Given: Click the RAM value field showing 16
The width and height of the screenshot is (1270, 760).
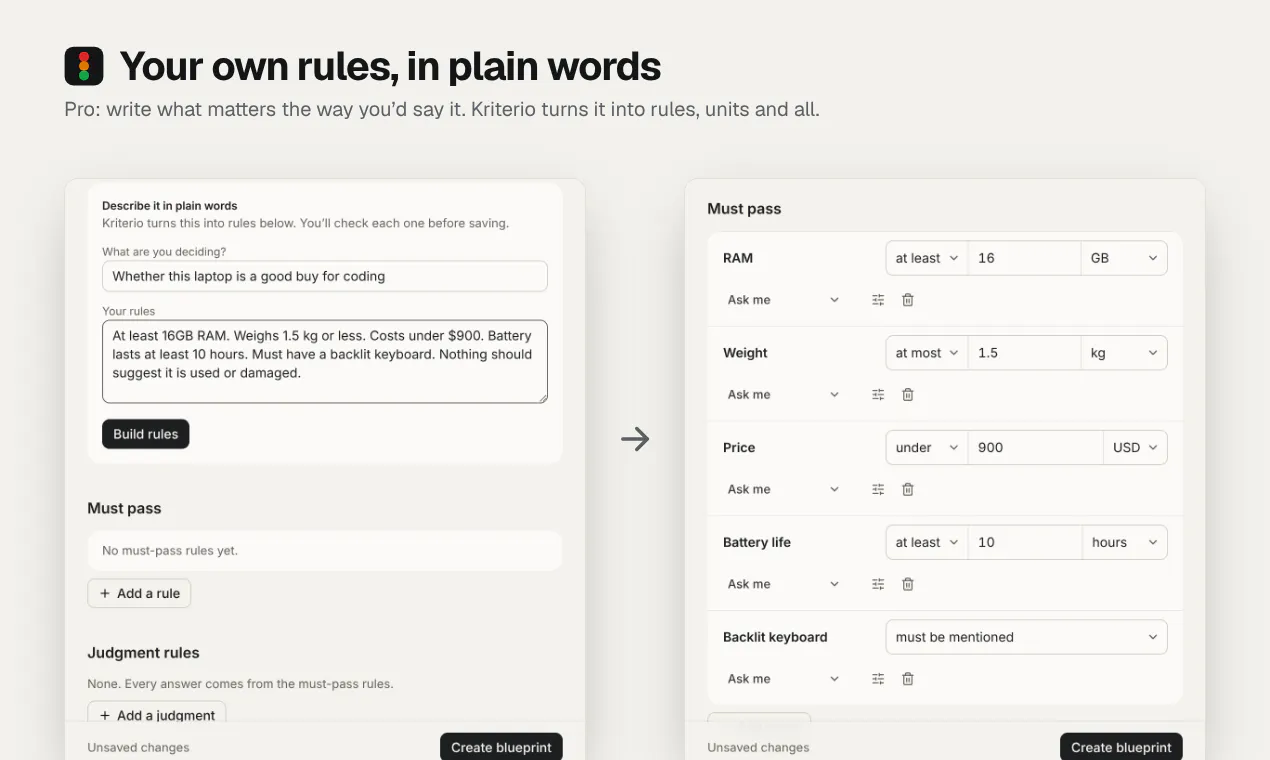Looking at the screenshot, I should (1024, 258).
